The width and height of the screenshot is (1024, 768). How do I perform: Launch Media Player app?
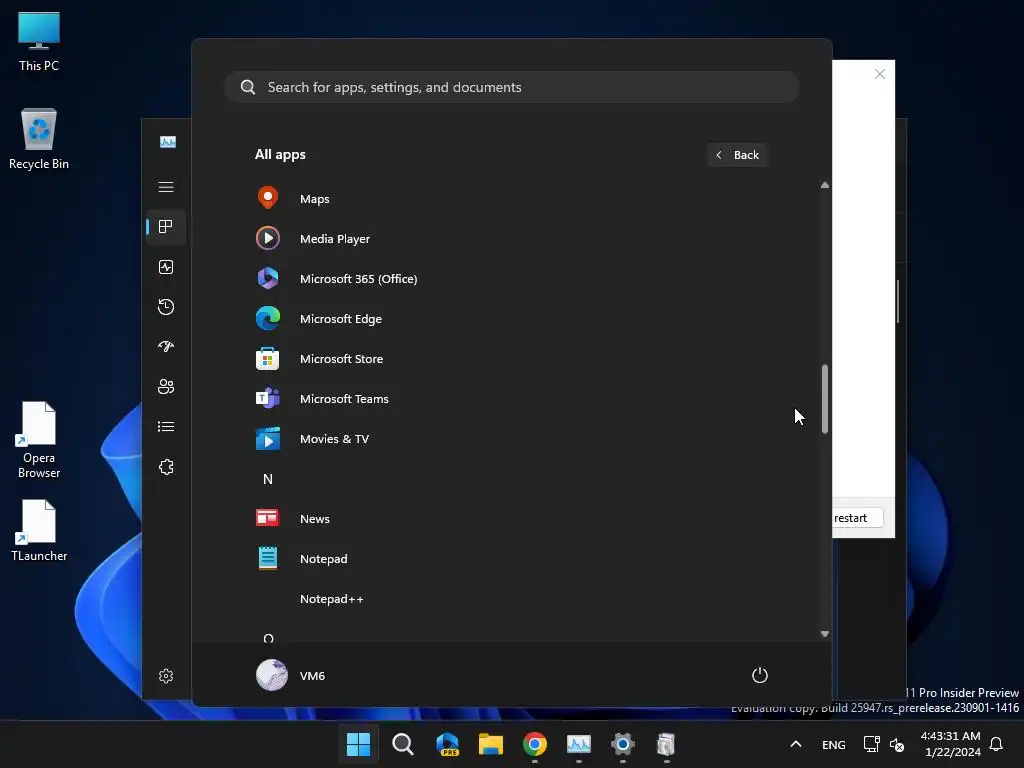click(x=511, y=238)
